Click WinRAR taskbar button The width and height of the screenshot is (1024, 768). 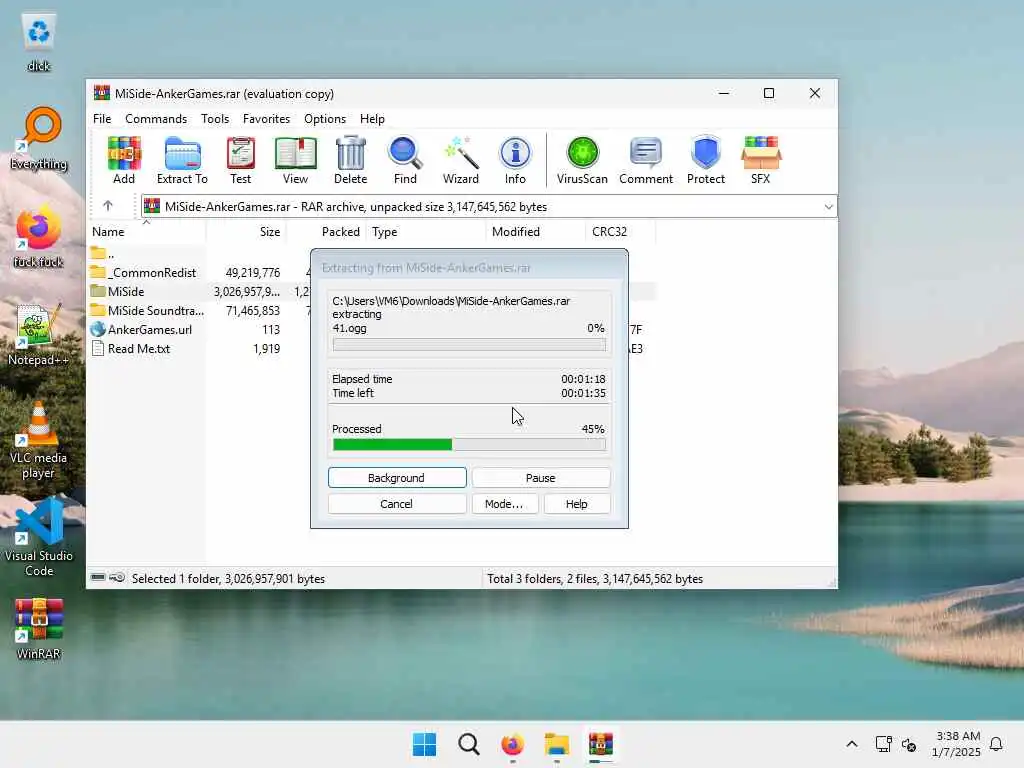(601, 744)
